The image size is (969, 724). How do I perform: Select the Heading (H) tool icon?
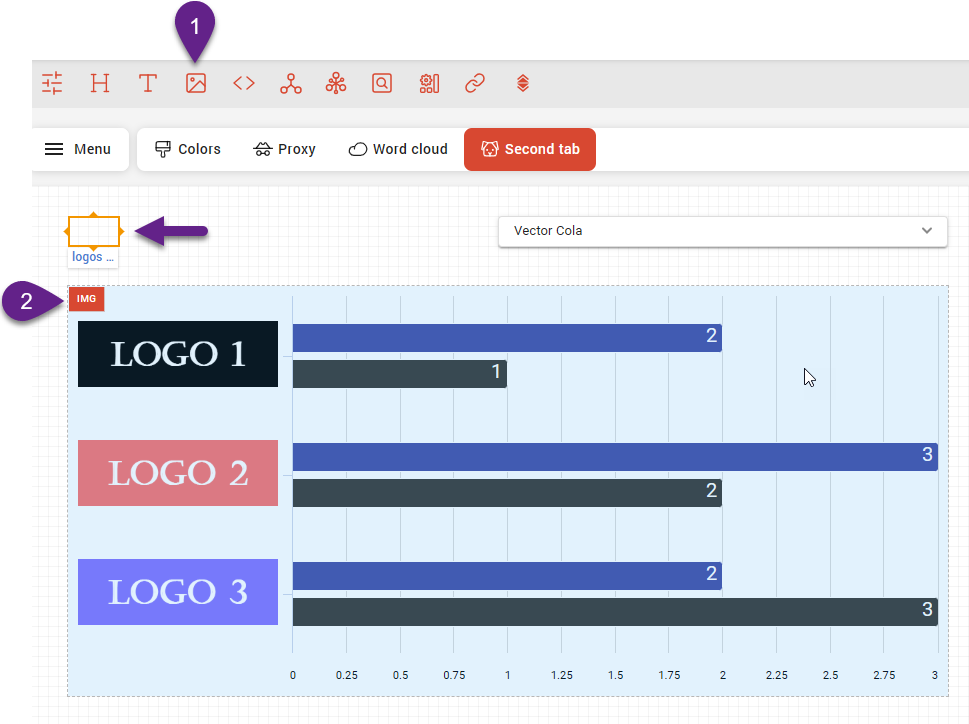pos(100,84)
